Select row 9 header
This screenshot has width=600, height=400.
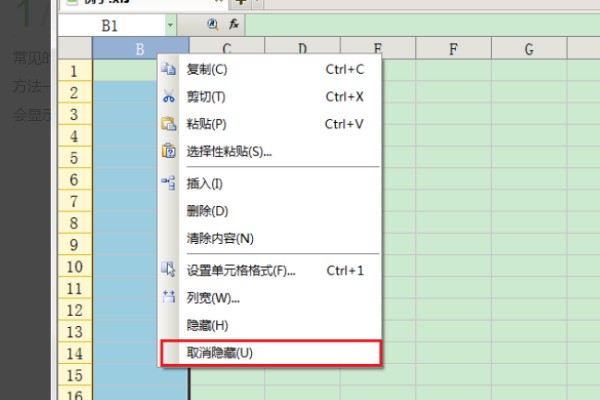click(x=75, y=245)
